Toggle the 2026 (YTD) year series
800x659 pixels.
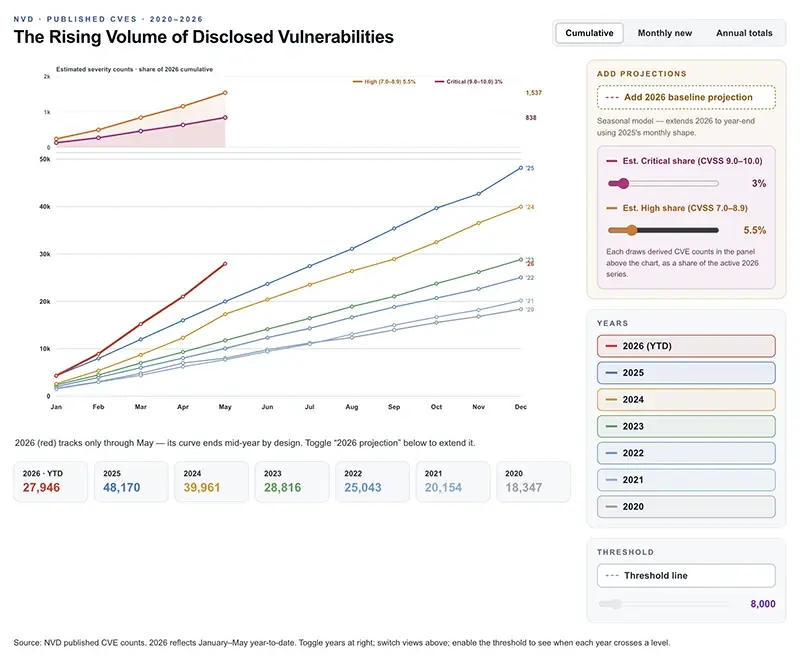pos(686,346)
